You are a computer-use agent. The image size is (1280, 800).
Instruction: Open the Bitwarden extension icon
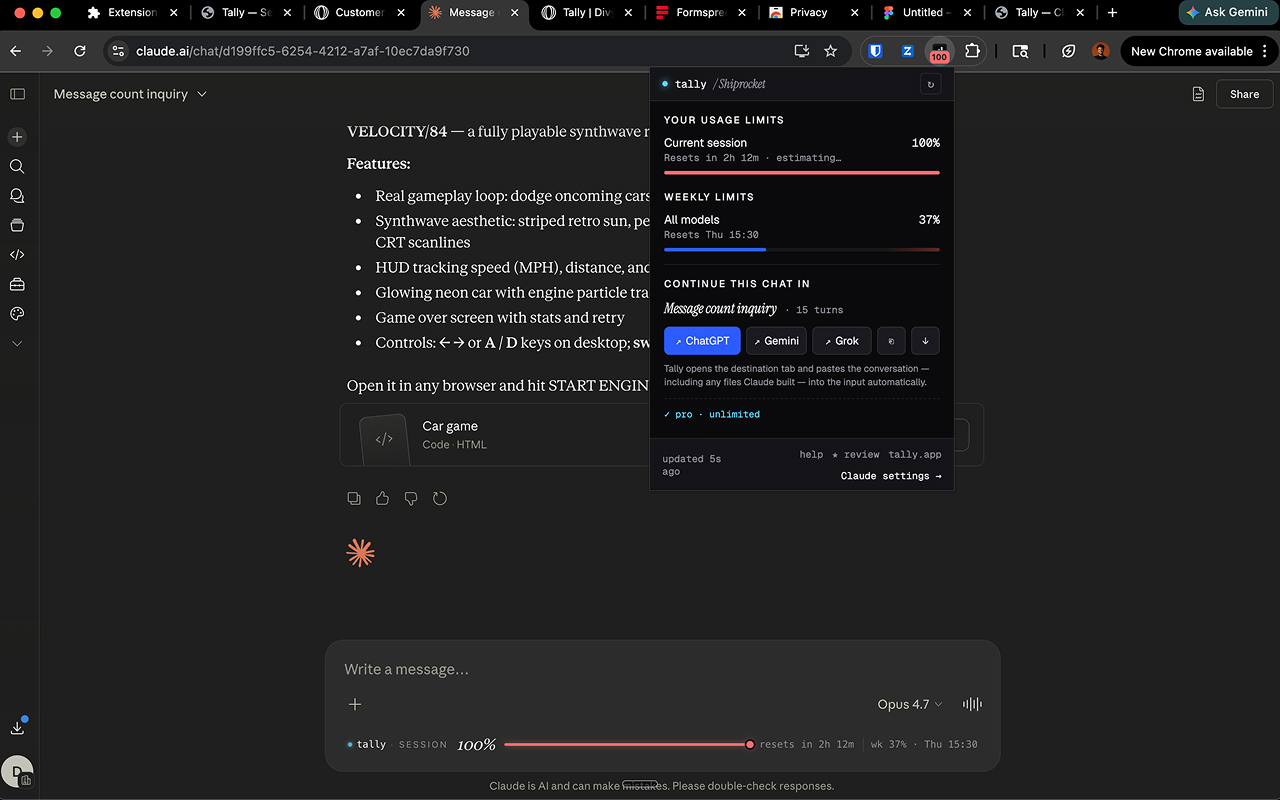tap(875, 51)
